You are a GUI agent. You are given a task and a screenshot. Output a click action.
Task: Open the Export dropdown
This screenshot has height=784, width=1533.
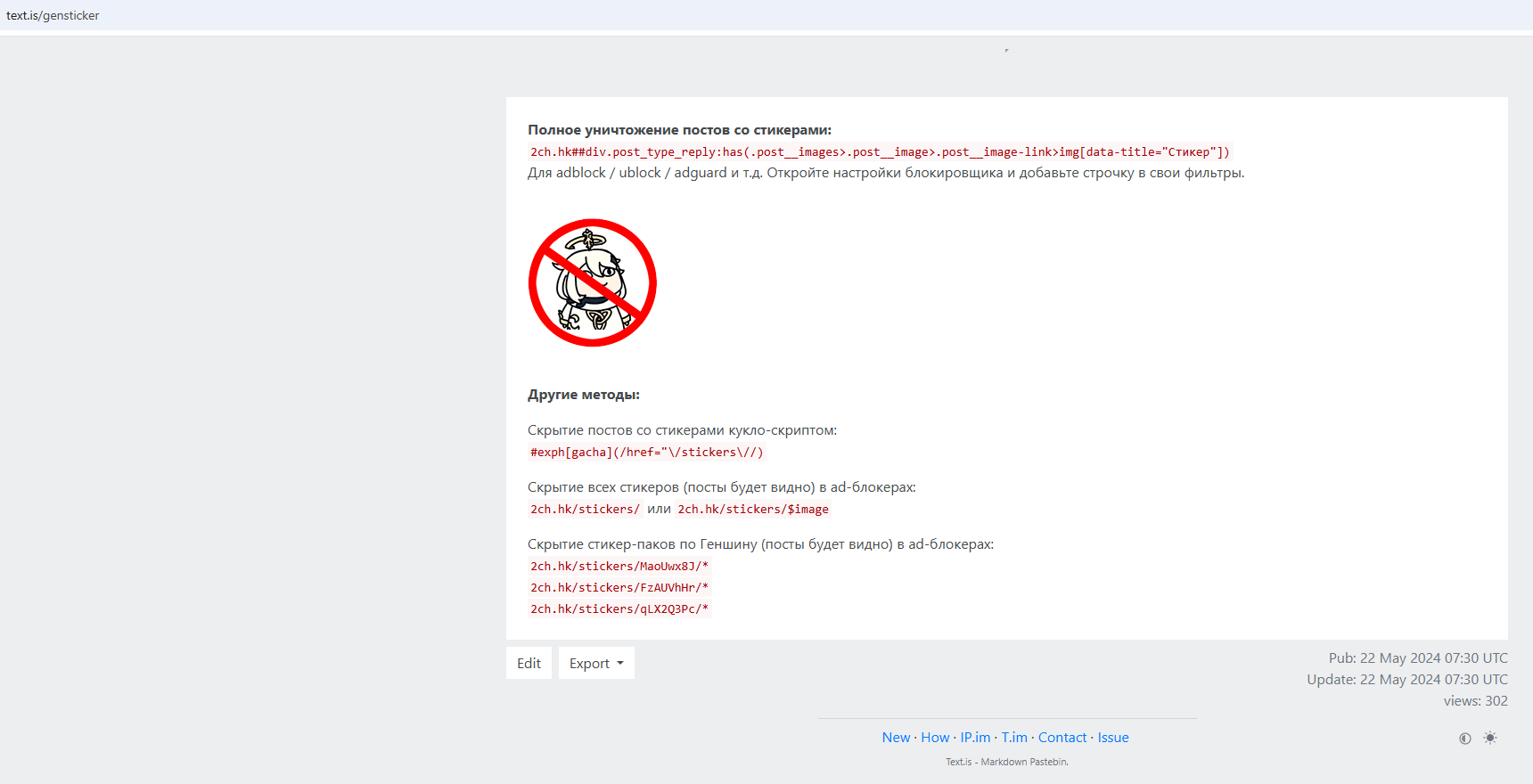596,663
